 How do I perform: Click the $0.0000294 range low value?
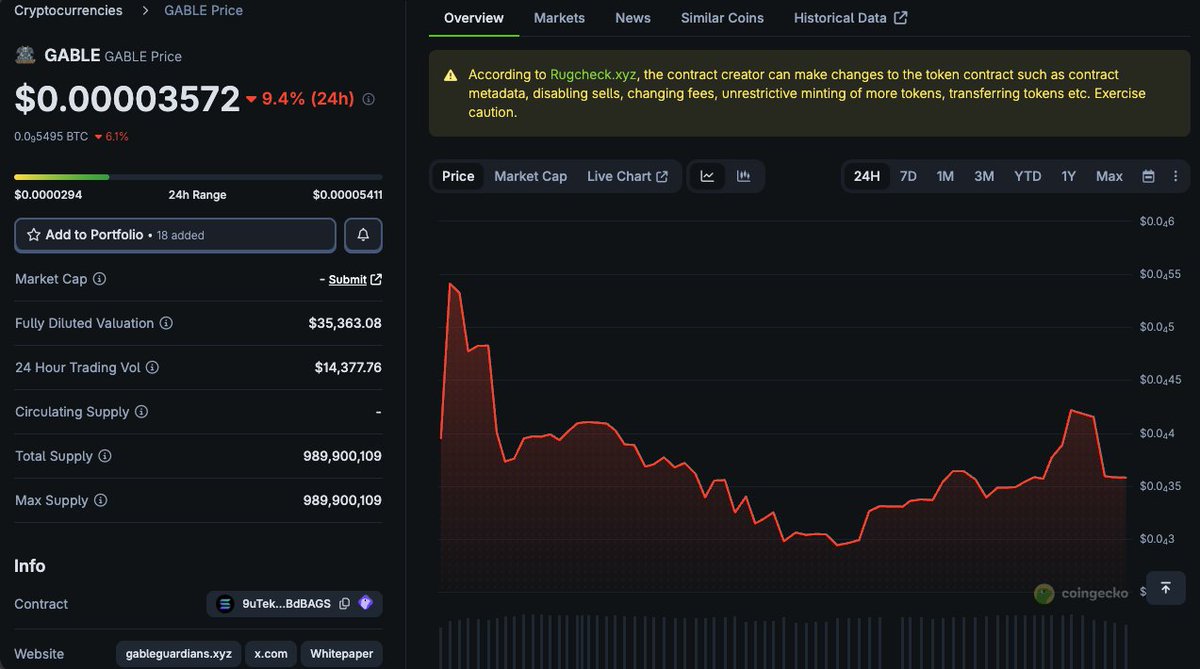pos(48,195)
